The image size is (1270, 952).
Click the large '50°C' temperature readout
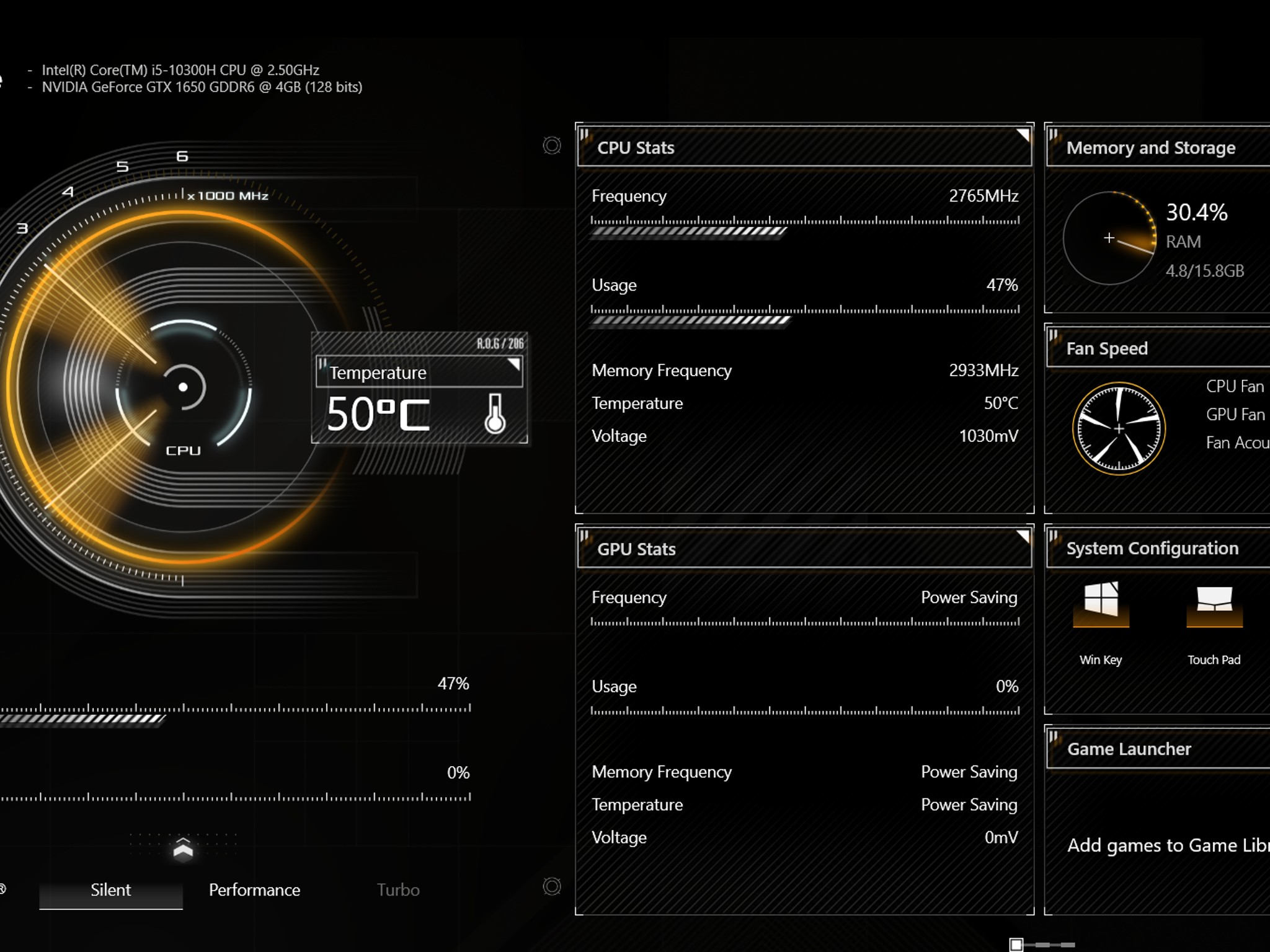coord(378,414)
